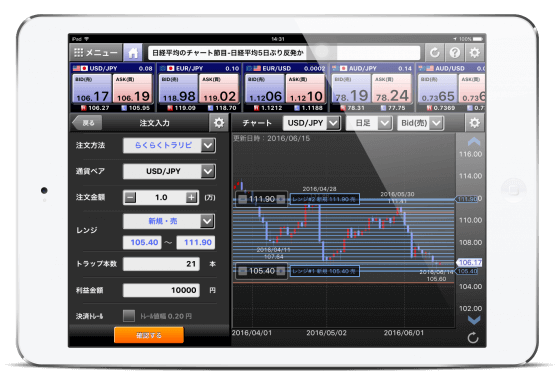This screenshot has height=381, width=560.
Task: Decrease lower range 105.40 chart handle
Action: 242,271
